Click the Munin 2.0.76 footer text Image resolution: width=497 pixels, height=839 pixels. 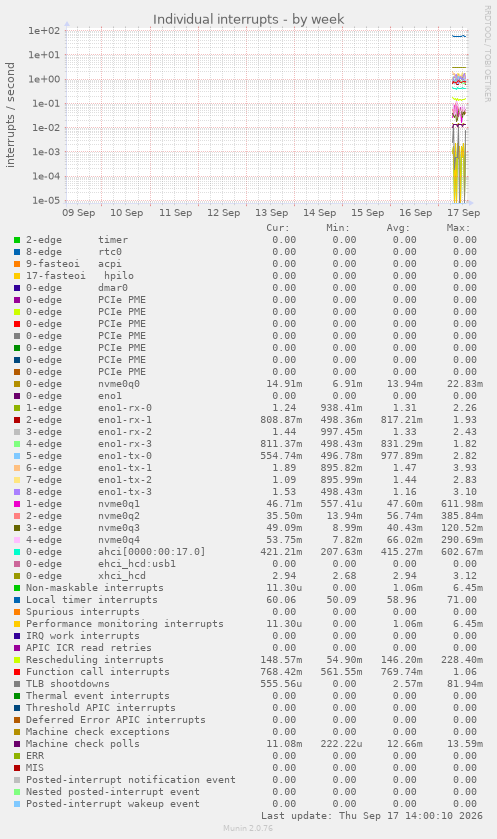click(x=248, y=828)
